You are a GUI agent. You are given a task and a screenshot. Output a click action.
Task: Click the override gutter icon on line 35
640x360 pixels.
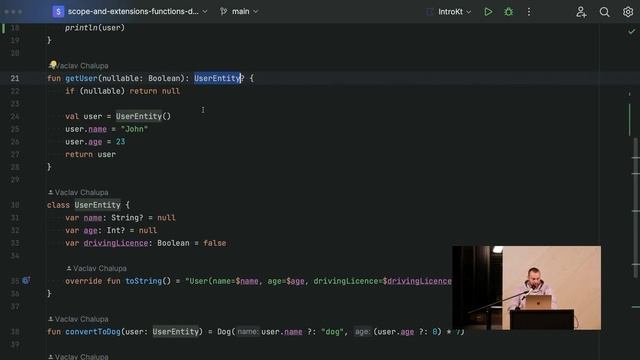click(x=26, y=280)
